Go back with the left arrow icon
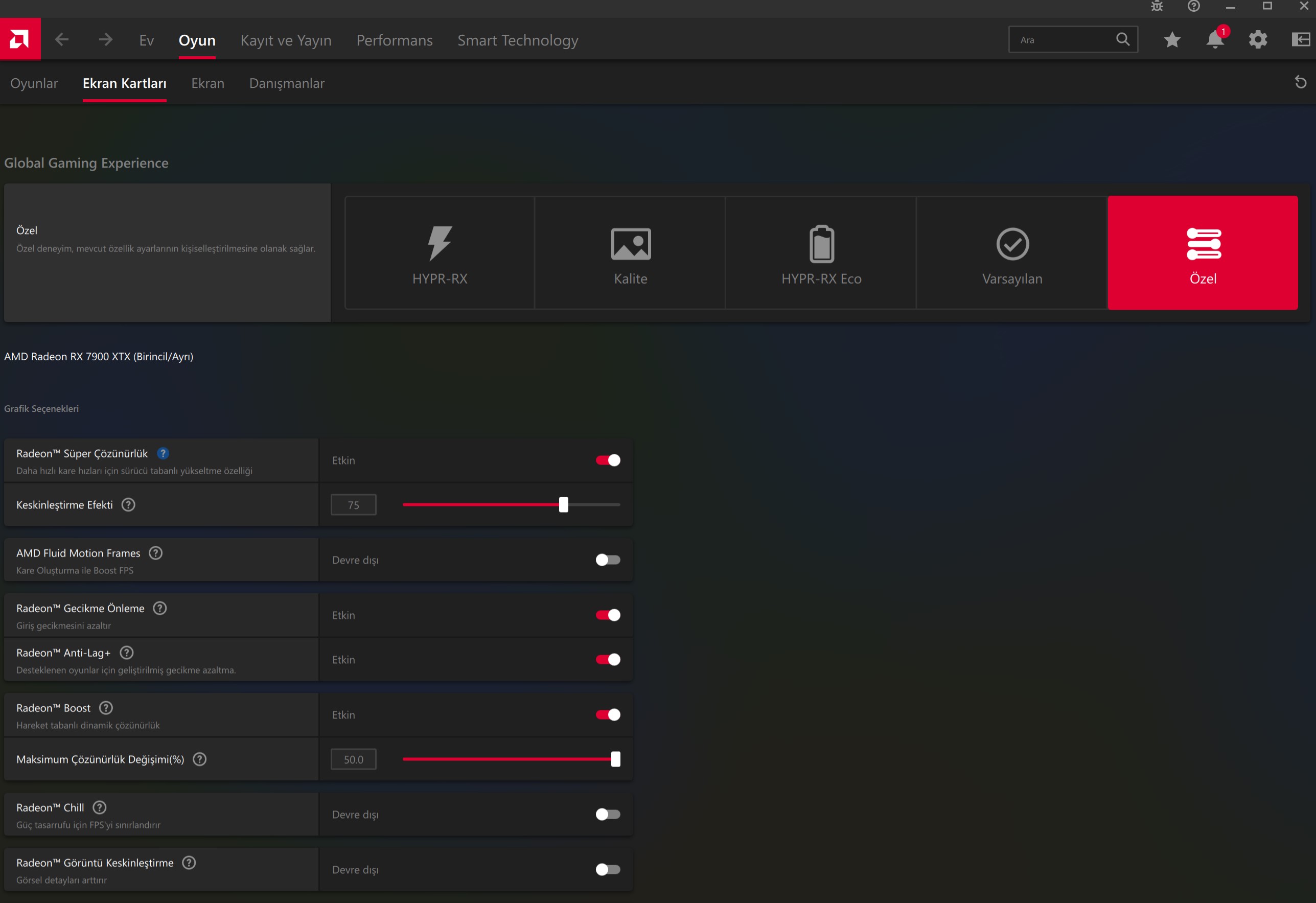 pos(62,40)
